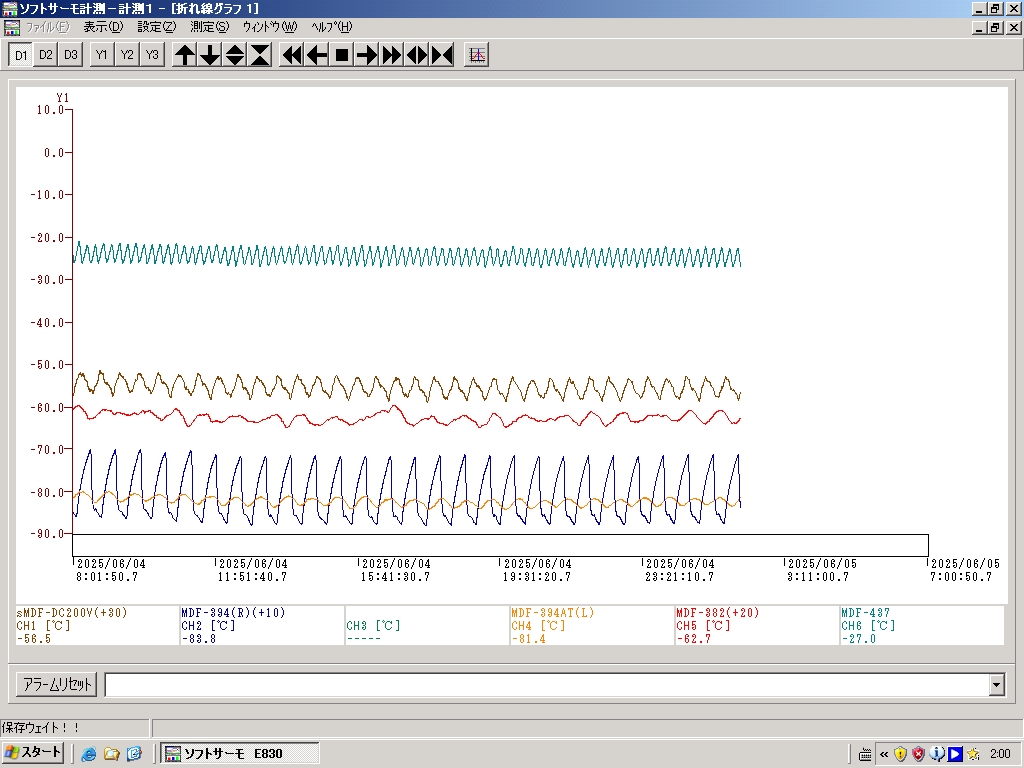The image size is (1024, 768).
Task: Click the stop square icon
Action: click(342, 55)
